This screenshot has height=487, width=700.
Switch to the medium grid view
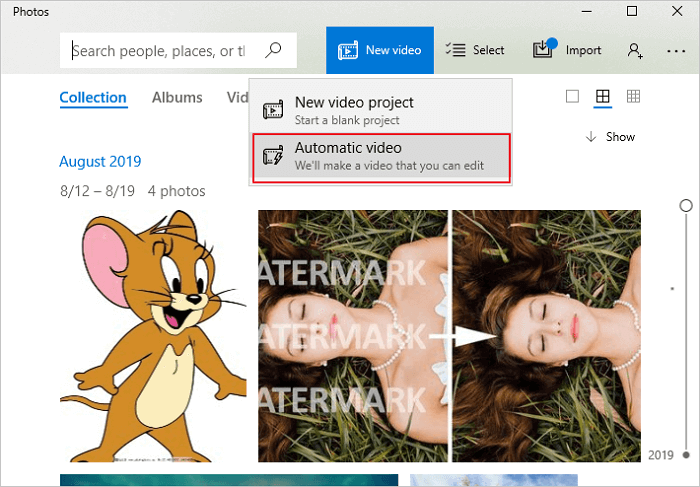602,97
